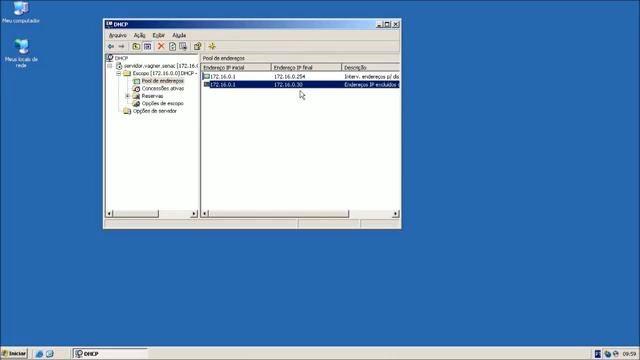Screen dimensions: 640x360
Task: Click the Iniciar start button
Action: (14, 354)
